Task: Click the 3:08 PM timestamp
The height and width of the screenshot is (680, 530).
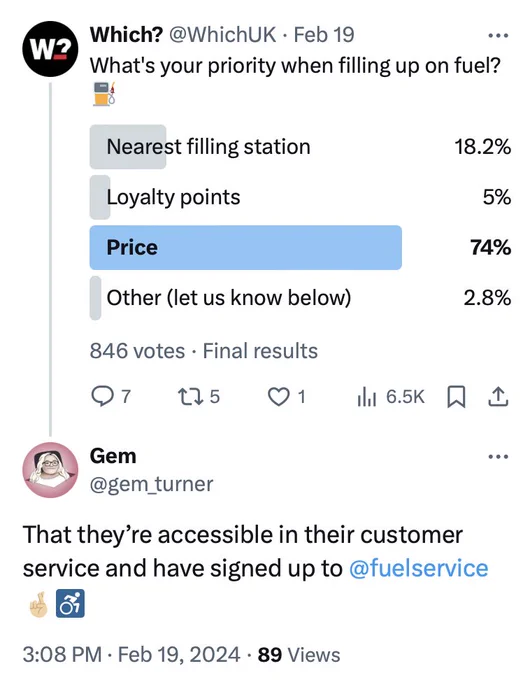Action: tap(62, 654)
